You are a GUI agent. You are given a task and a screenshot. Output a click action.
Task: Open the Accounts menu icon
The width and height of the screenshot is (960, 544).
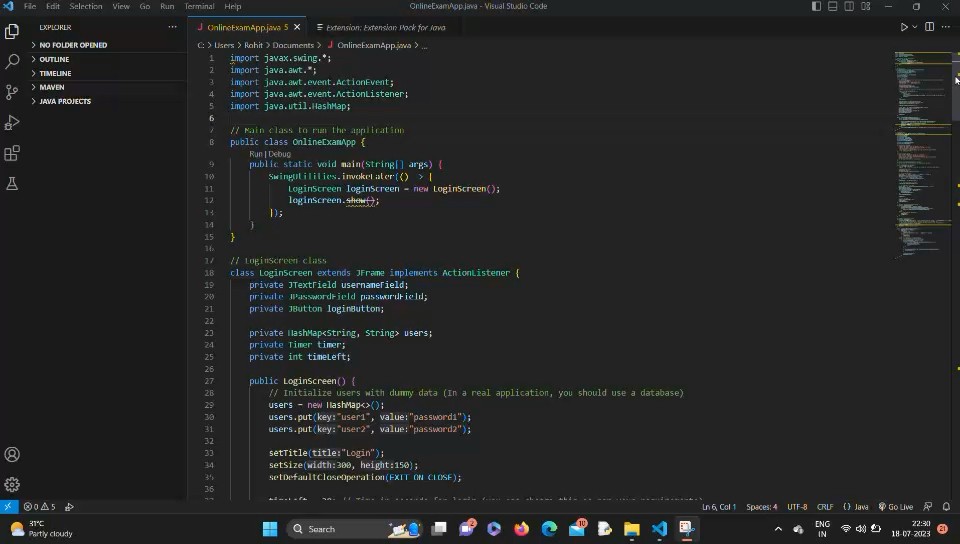tap(12, 454)
